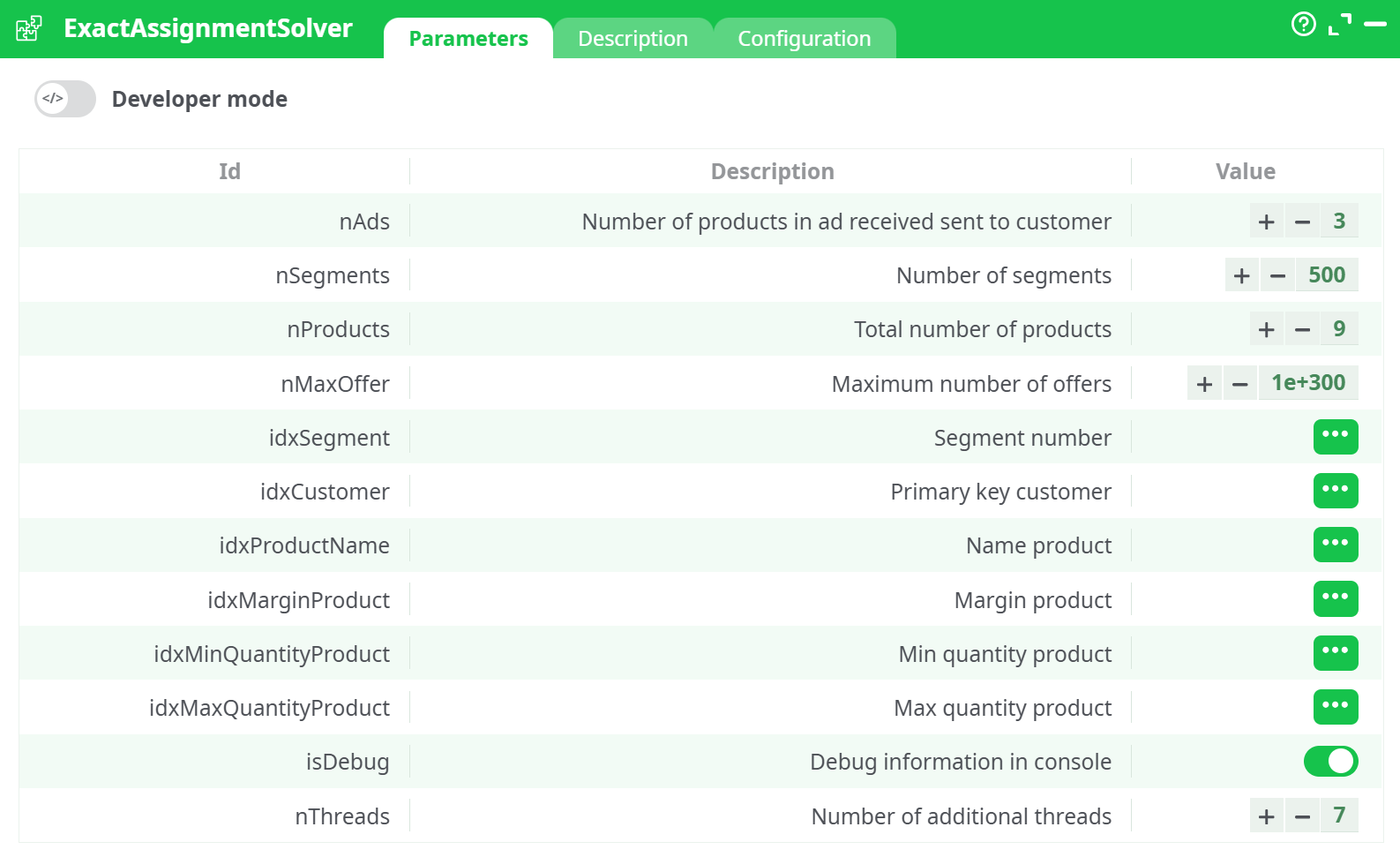Open the idxCustomer ellipsis editor
The height and width of the screenshot is (857, 1400).
coord(1336,491)
